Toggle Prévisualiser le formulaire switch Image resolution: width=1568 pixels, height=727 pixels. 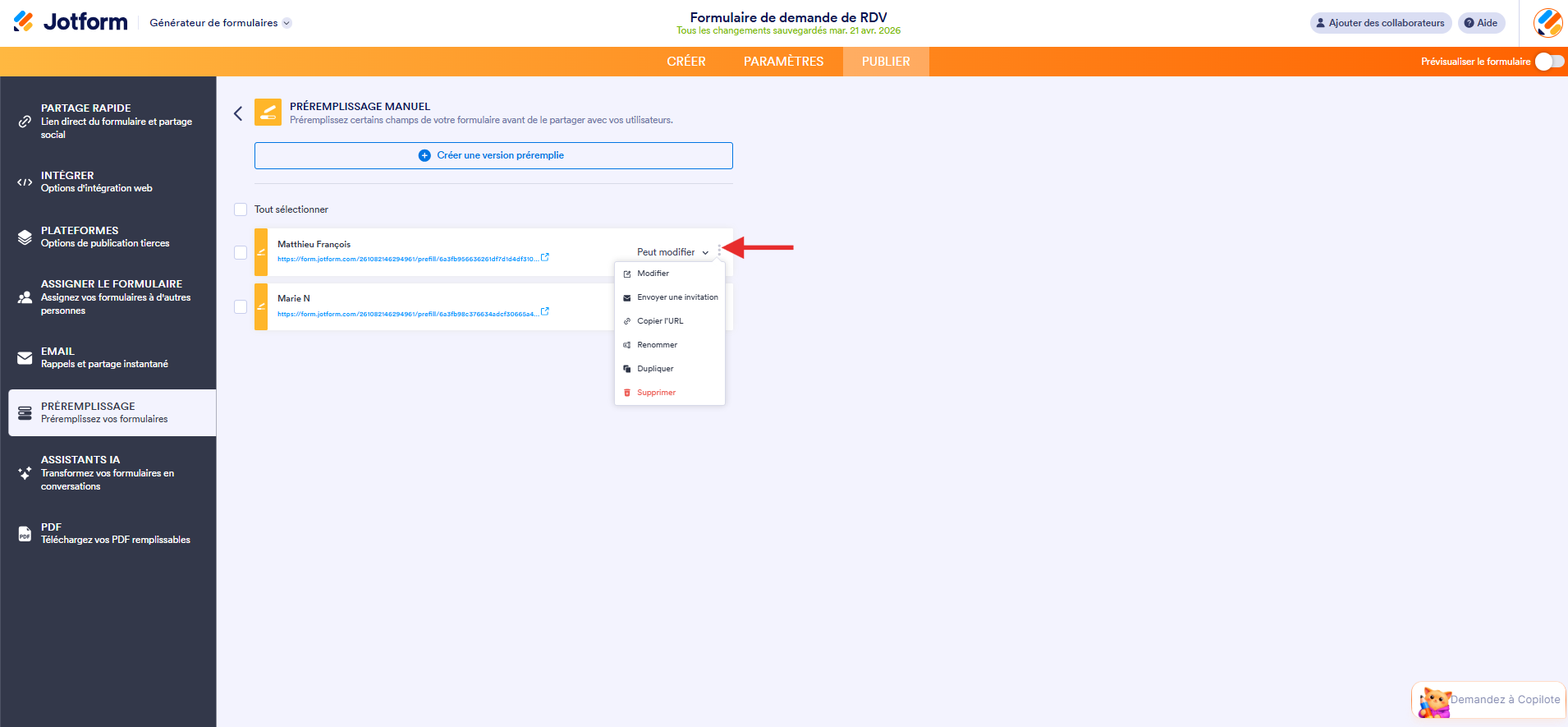pos(1550,62)
